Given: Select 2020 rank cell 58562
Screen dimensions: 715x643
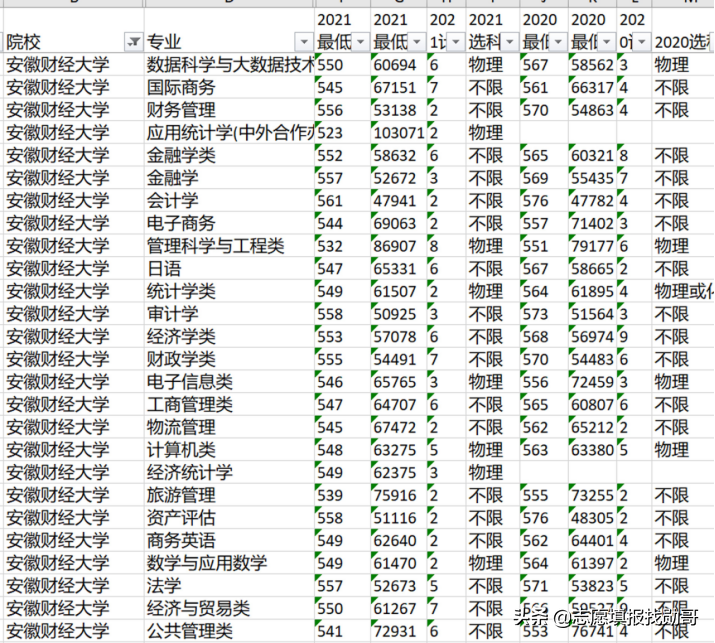Looking at the screenshot, I should pos(592,64).
